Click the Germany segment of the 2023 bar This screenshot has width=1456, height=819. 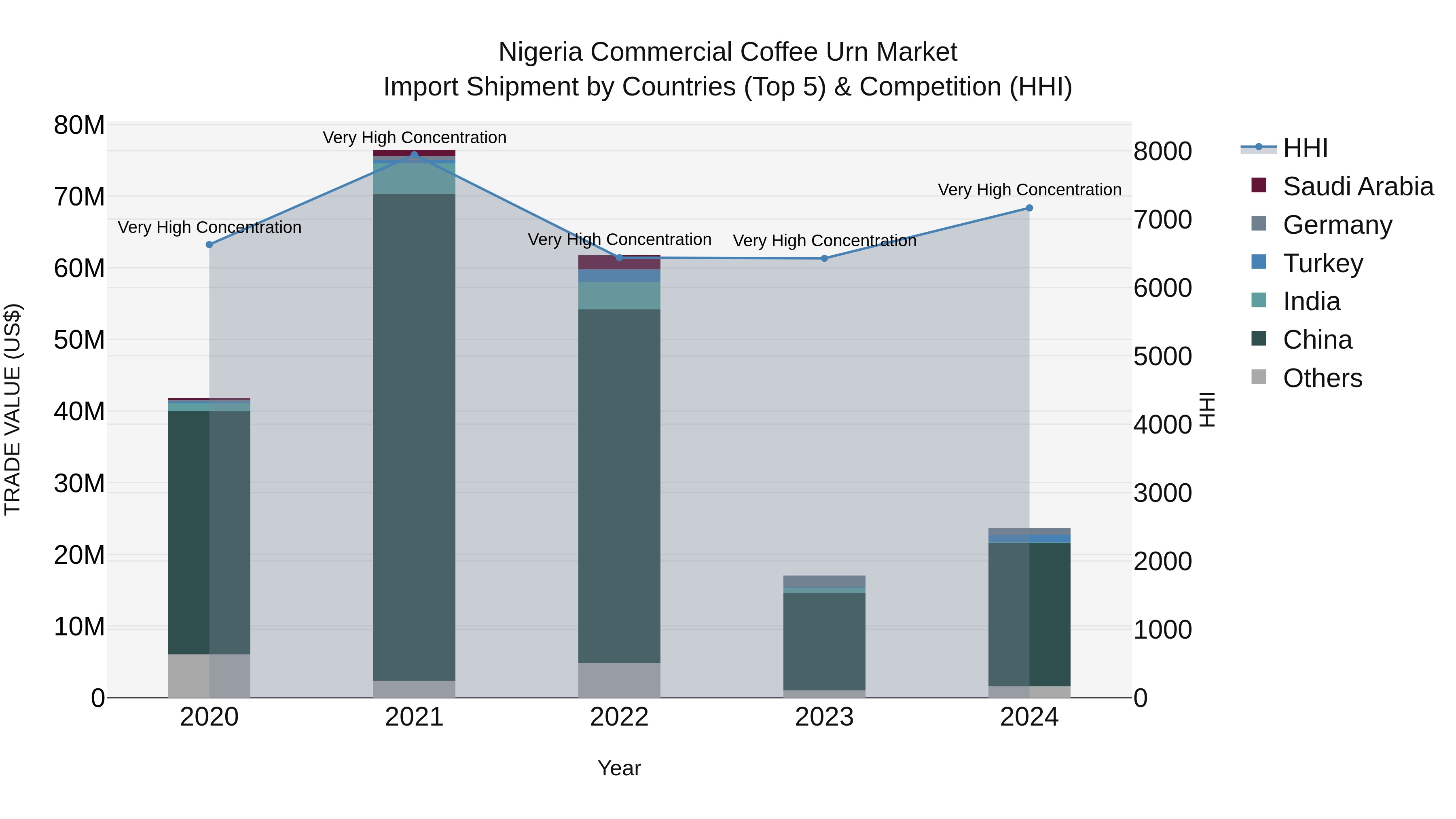click(824, 582)
